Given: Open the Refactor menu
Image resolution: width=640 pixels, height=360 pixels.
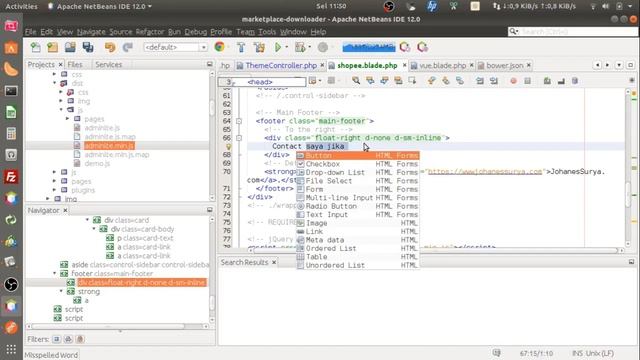Looking at the screenshot, I should [x=149, y=32].
